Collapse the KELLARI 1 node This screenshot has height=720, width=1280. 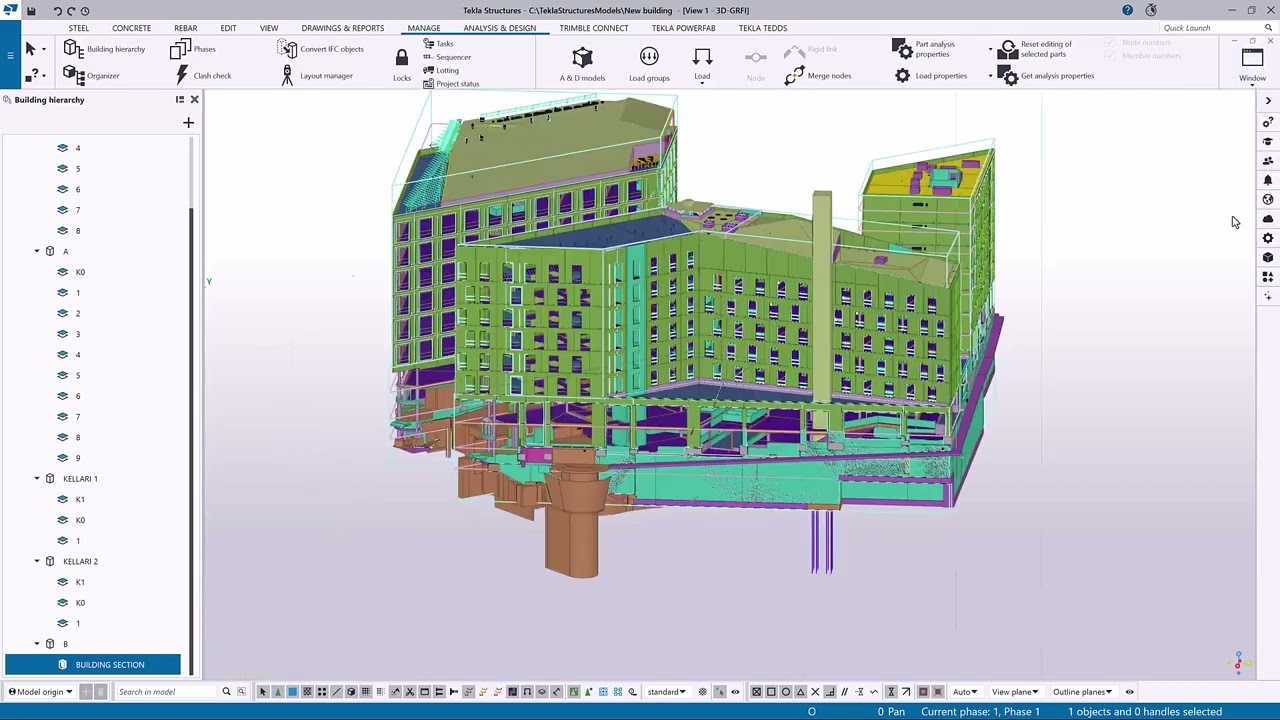click(x=37, y=478)
